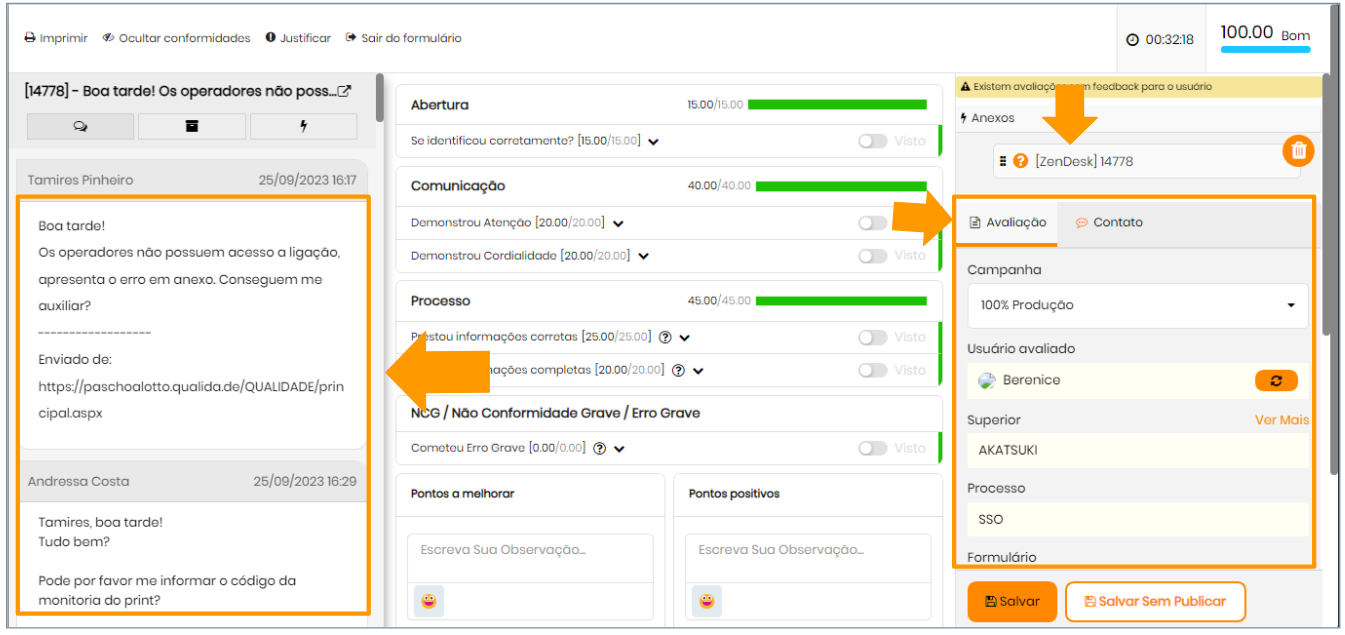Type in Pontos a melhorar observation field
This screenshot has width=1345, height=635.
529,550
